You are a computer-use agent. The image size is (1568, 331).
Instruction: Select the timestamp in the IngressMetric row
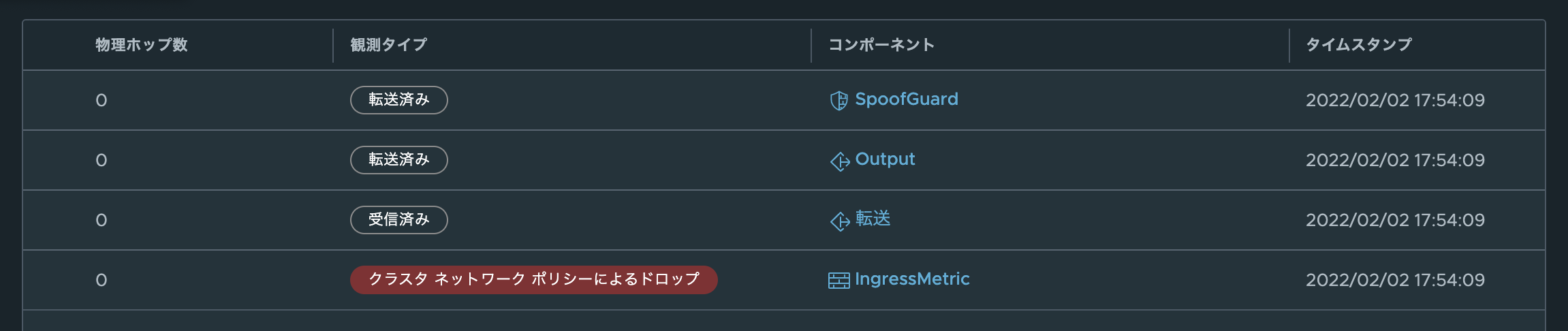[1394, 280]
